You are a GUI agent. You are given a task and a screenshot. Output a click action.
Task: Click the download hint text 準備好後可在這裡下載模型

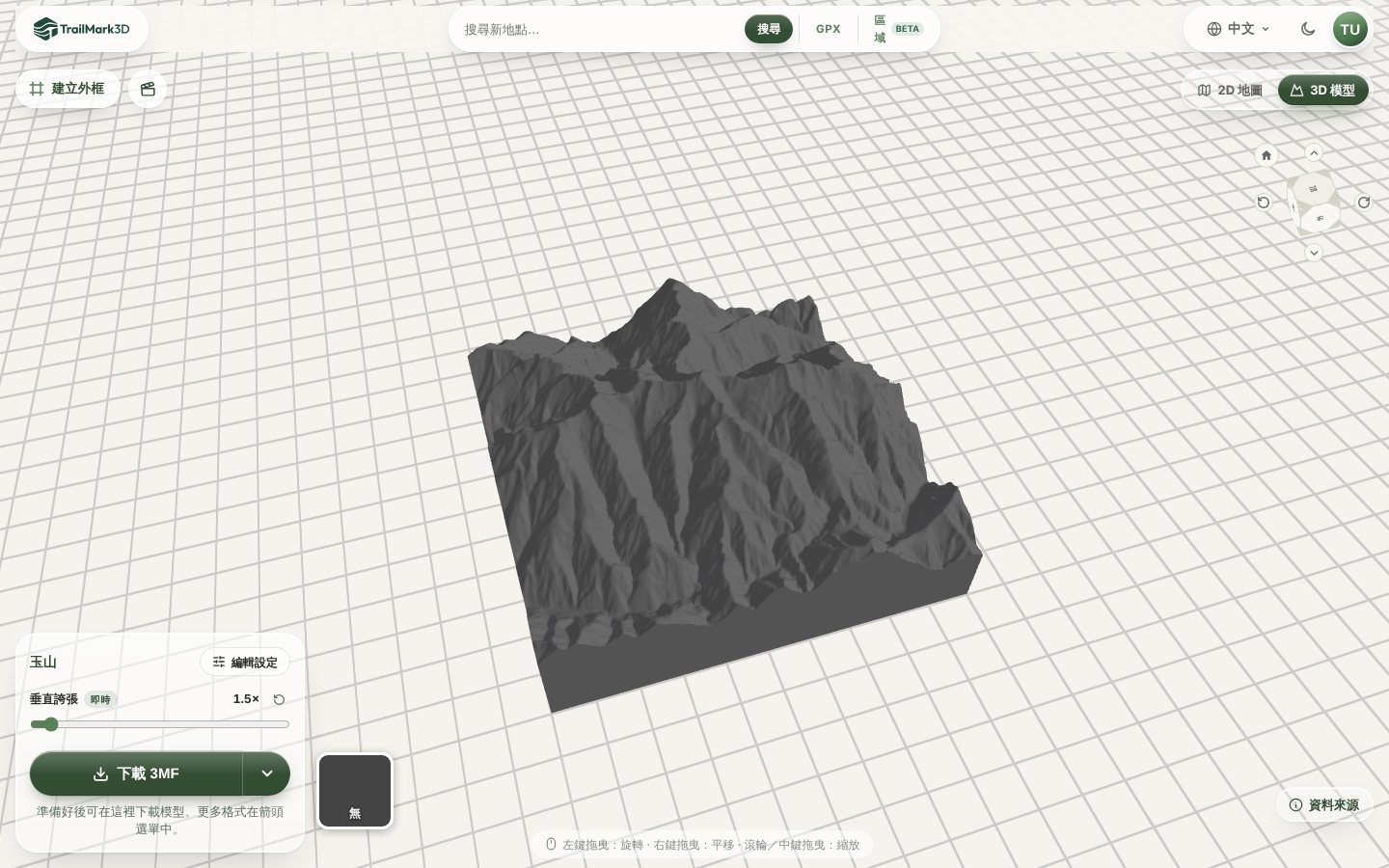[160, 821]
